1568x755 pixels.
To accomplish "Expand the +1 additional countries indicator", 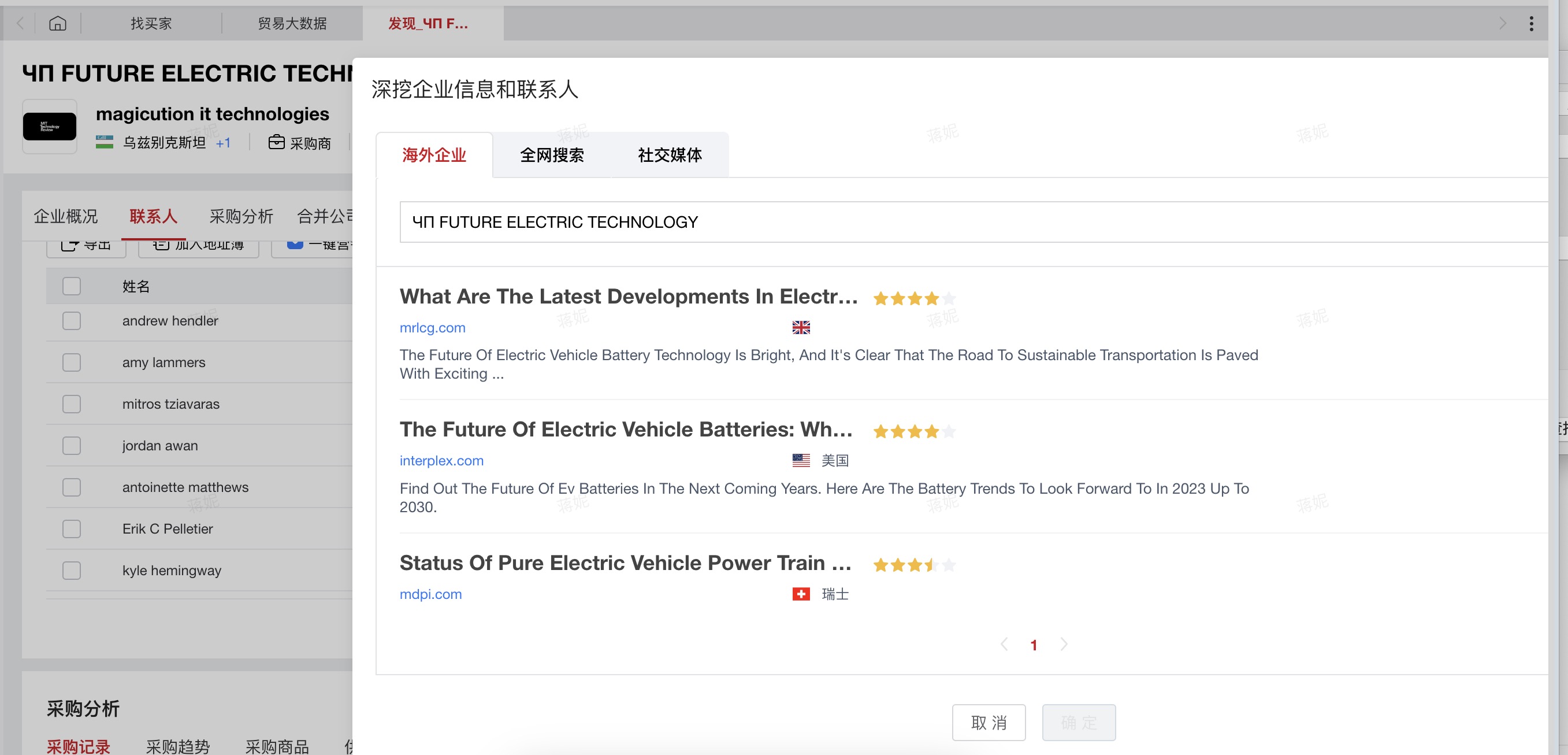I will click(x=224, y=143).
